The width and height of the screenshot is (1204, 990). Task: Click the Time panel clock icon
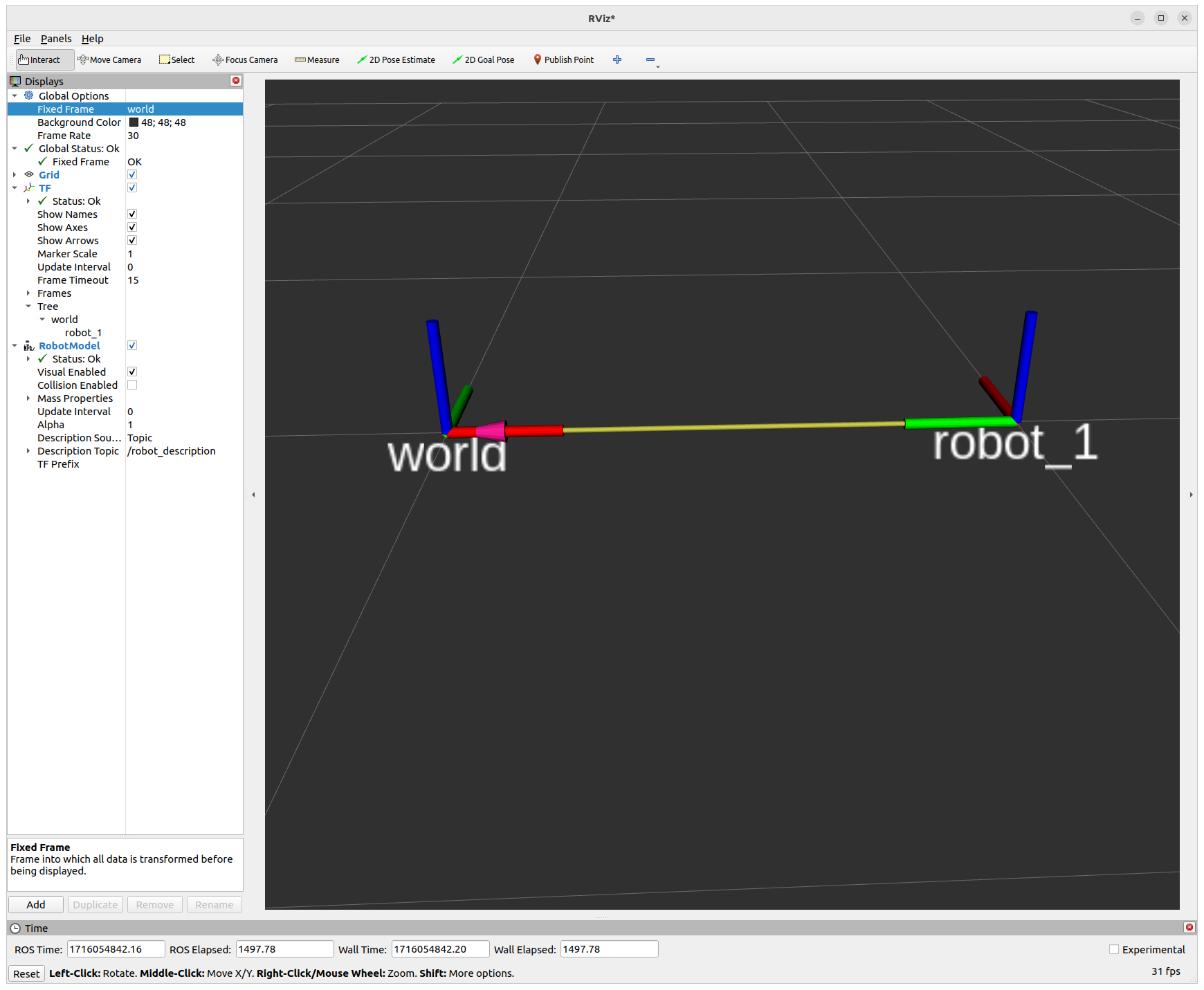tap(15, 928)
